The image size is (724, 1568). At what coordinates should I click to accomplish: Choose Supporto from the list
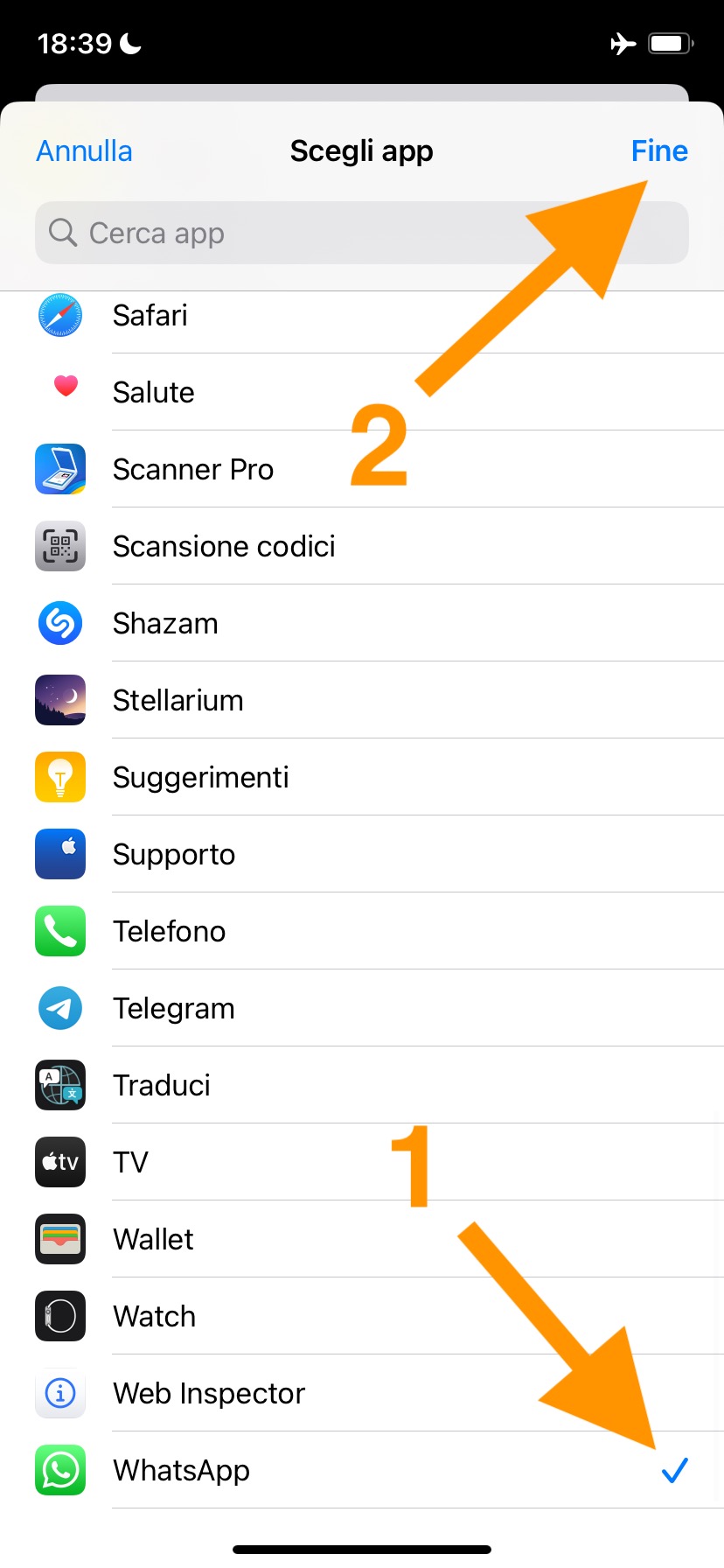pos(174,854)
